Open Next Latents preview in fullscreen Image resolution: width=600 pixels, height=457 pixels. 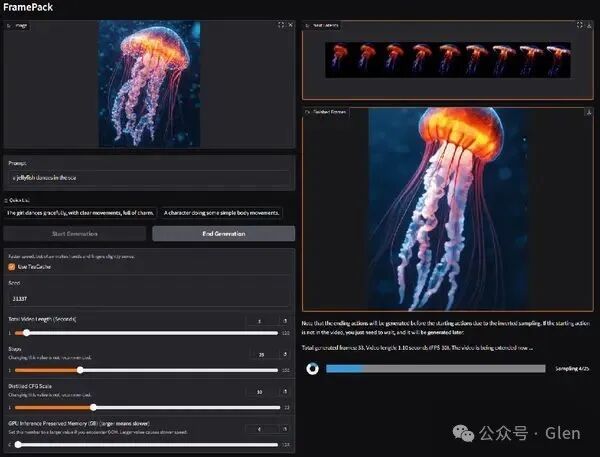pyautogui.click(x=579, y=25)
